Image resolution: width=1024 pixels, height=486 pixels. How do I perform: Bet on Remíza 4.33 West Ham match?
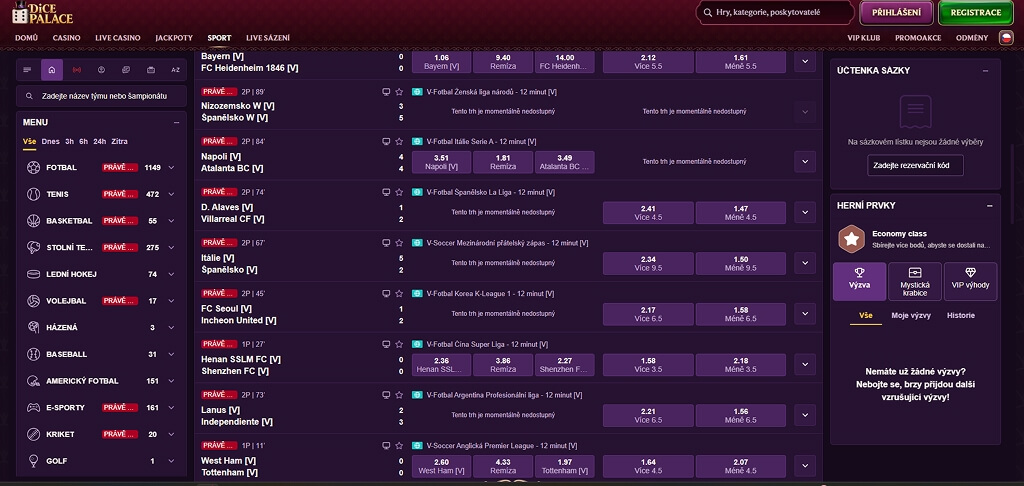(x=502, y=466)
